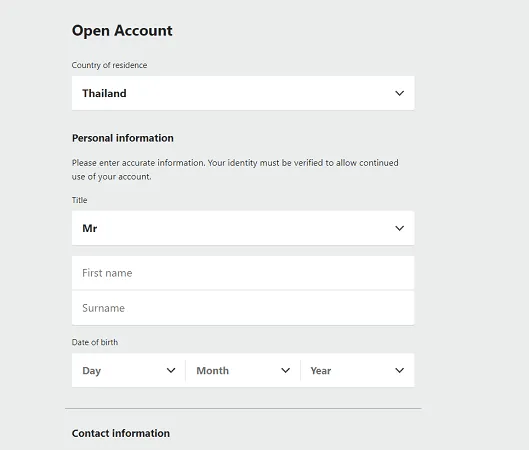The height and width of the screenshot is (450, 529).
Task: Click the identity verification notice text
Action: pyautogui.click(x=235, y=170)
